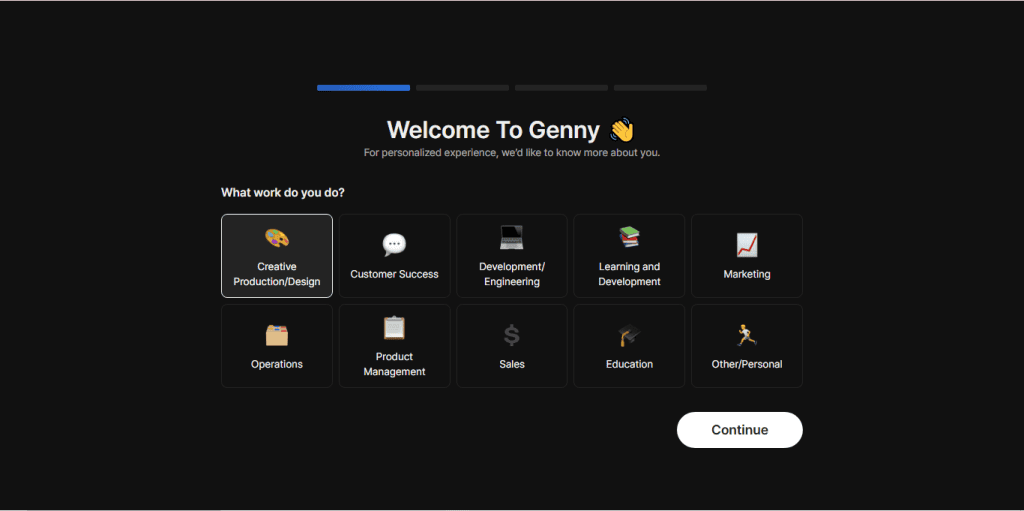Pick the books icon for Learning and Development

pos(629,238)
